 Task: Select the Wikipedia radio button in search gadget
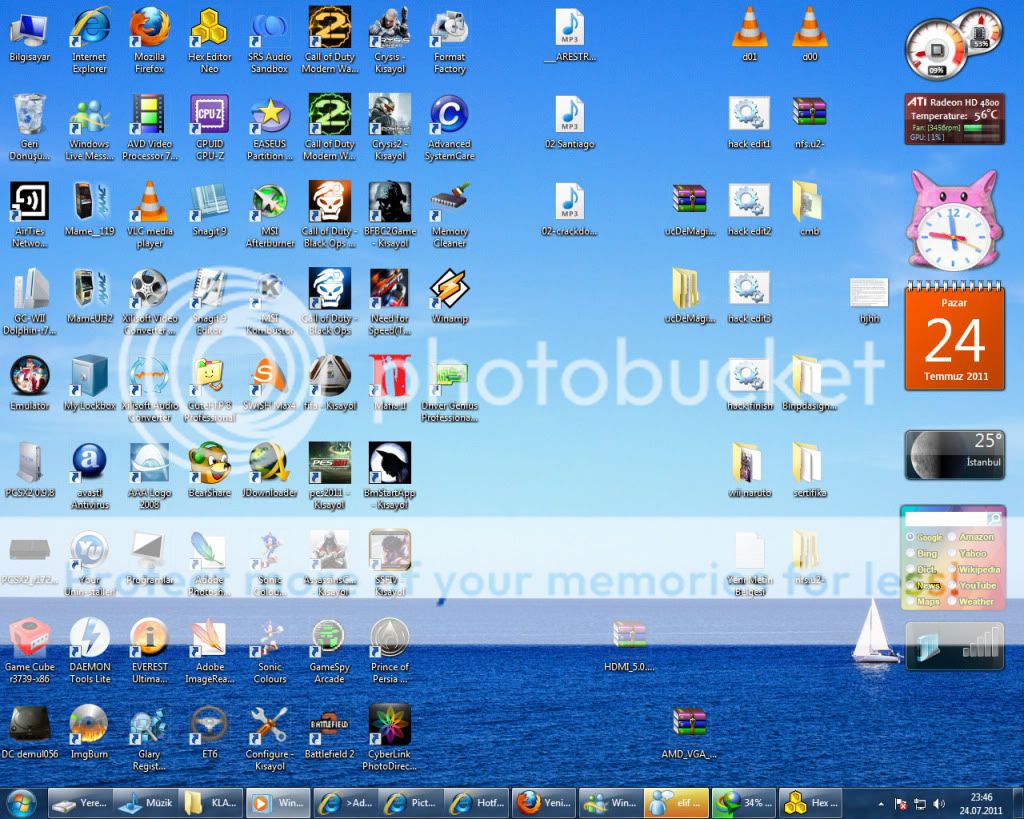click(x=951, y=569)
